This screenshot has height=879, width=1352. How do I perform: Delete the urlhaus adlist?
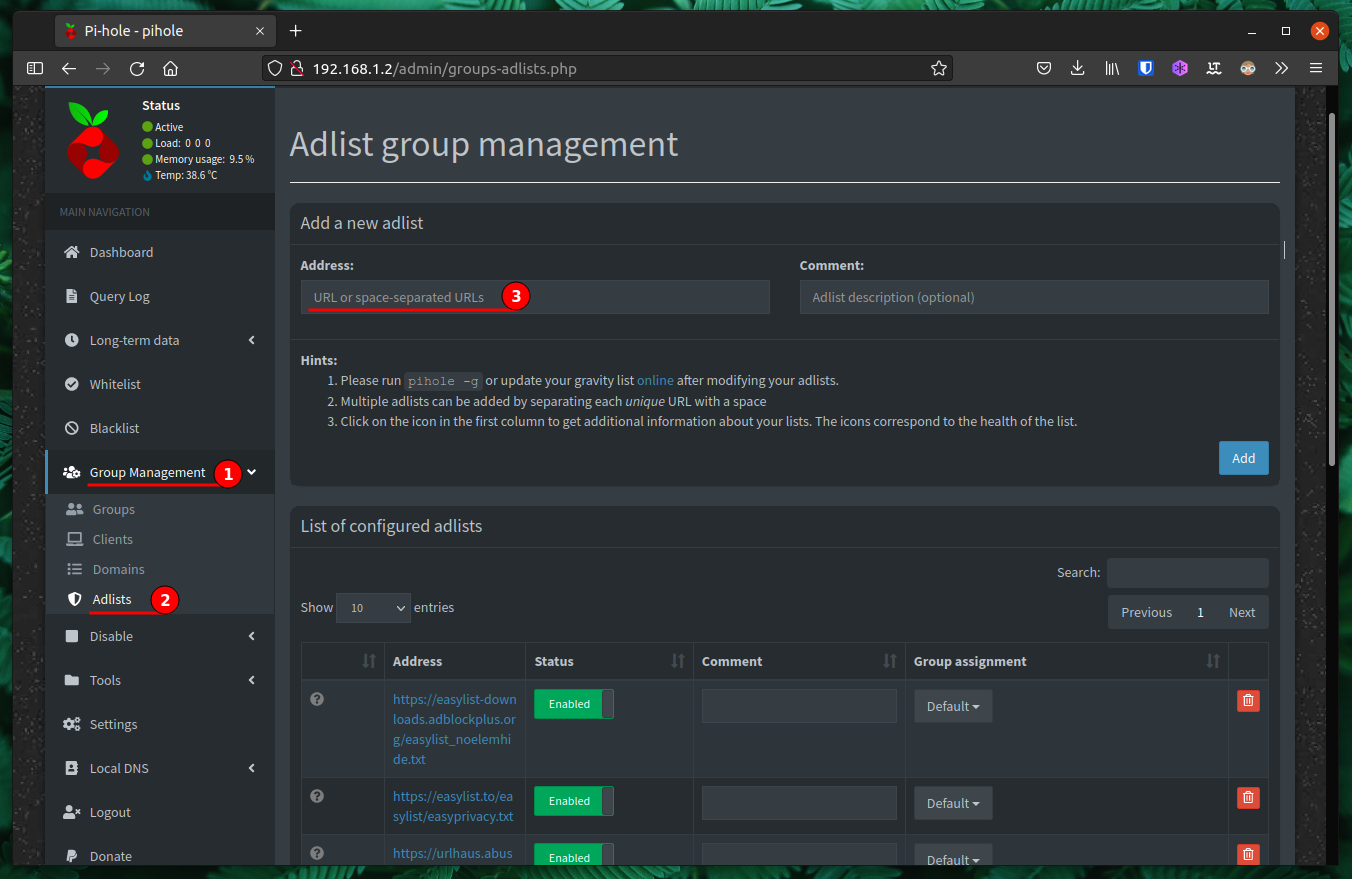1248,855
